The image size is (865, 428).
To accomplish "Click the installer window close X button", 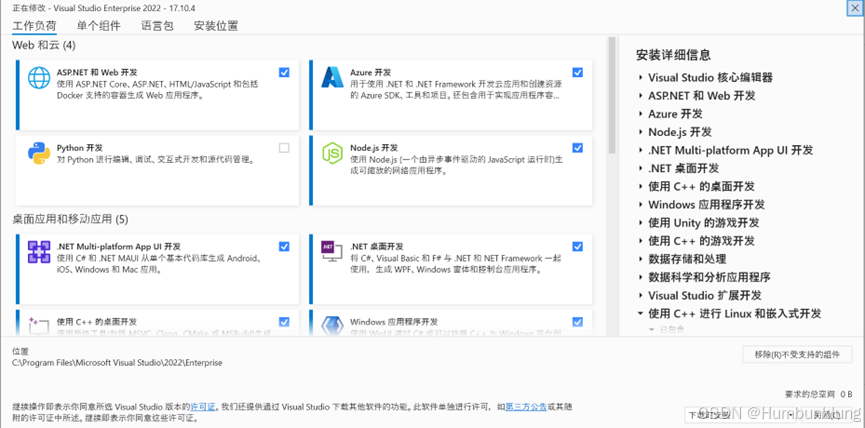I will pos(855,8).
